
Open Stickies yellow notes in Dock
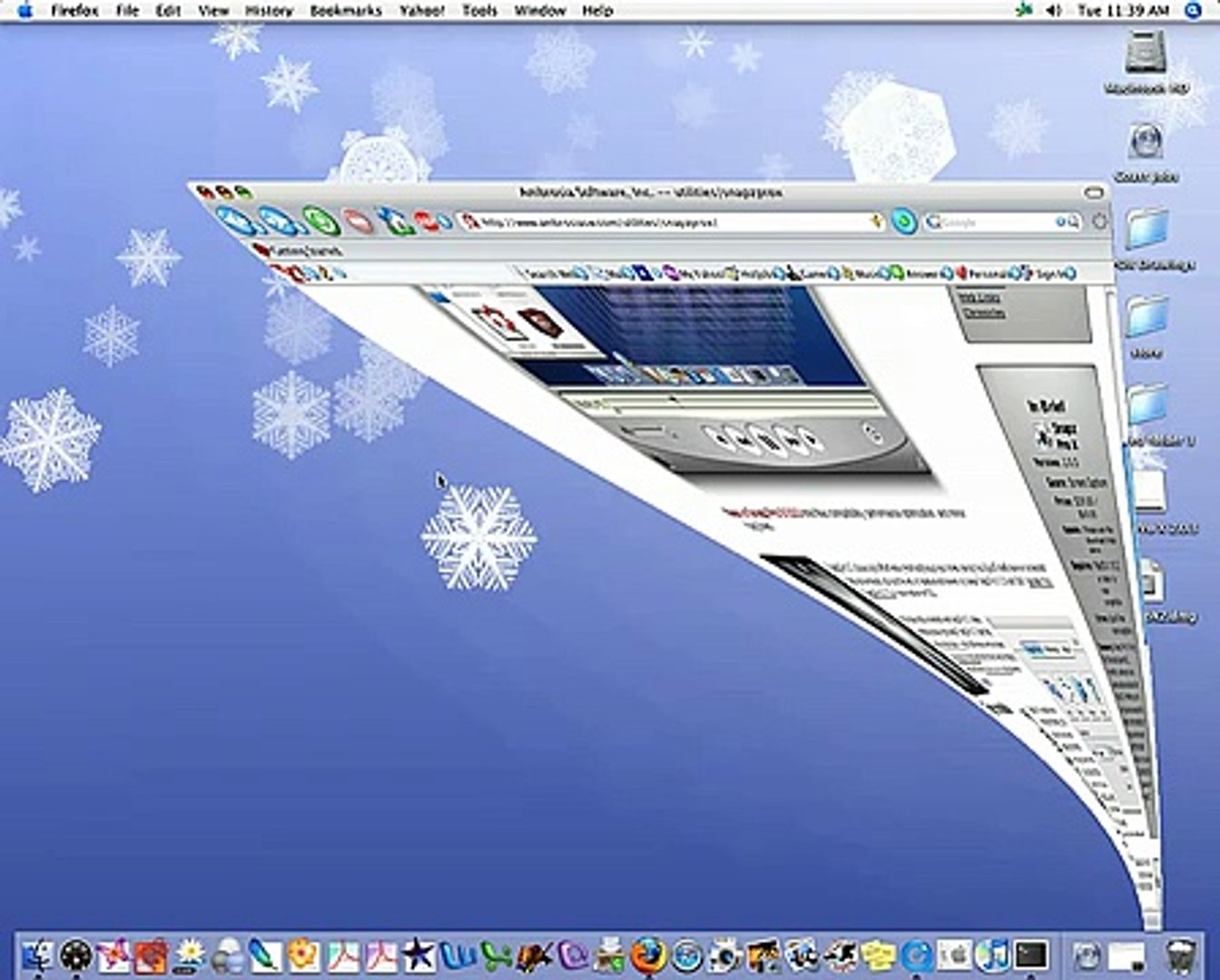click(x=879, y=955)
